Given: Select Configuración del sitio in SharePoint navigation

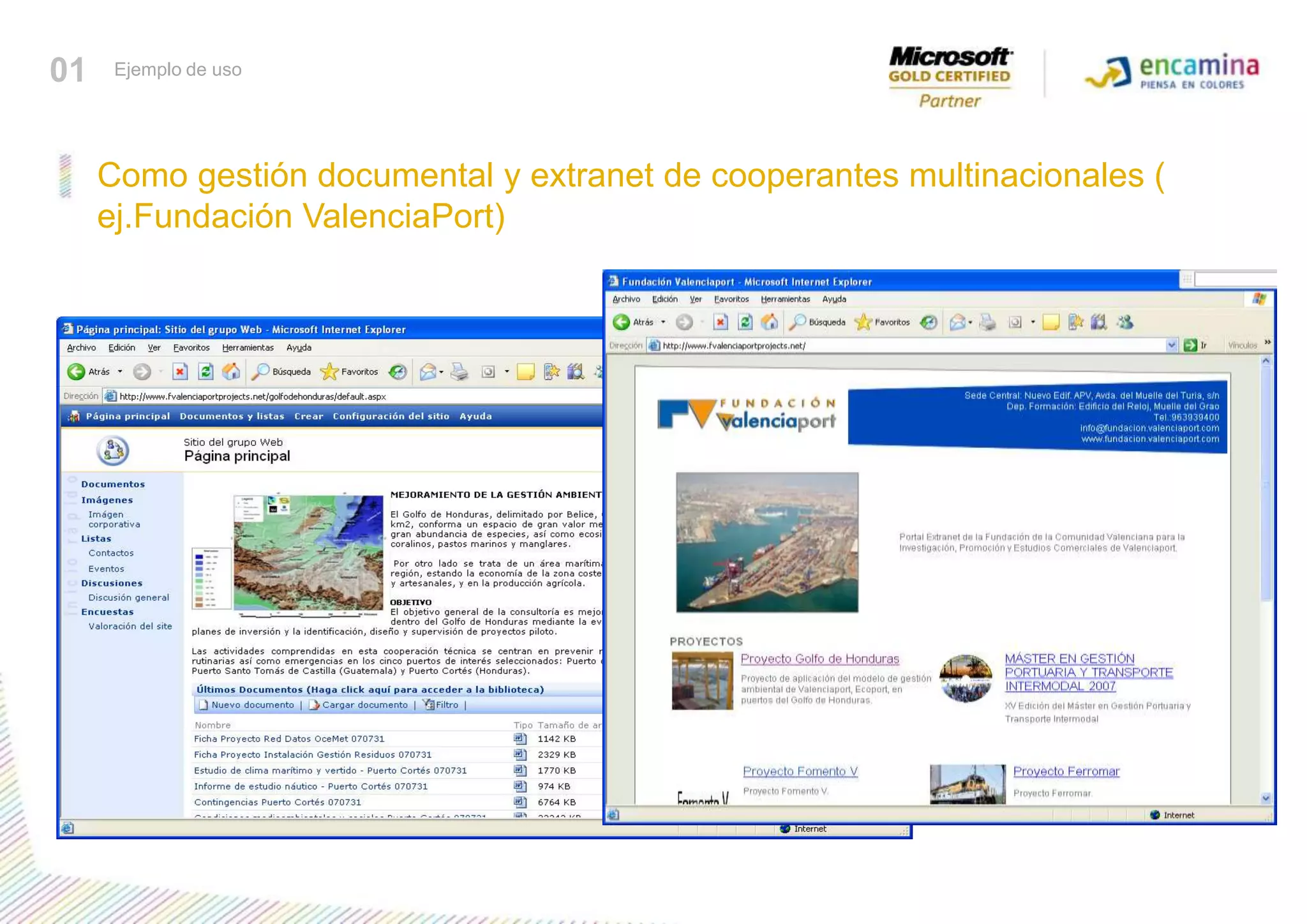Looking at the screenshot, I should coord(391,416).
